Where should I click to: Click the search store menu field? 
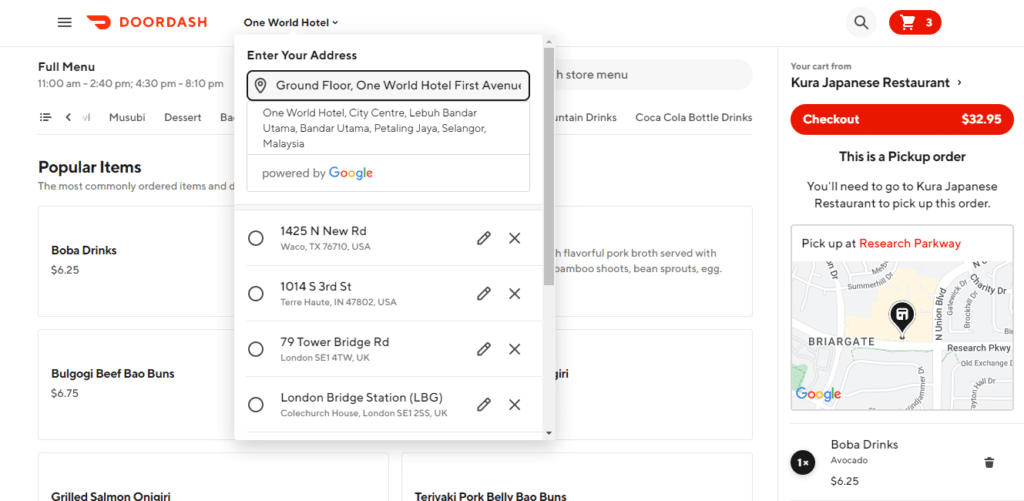click(653, 74)
